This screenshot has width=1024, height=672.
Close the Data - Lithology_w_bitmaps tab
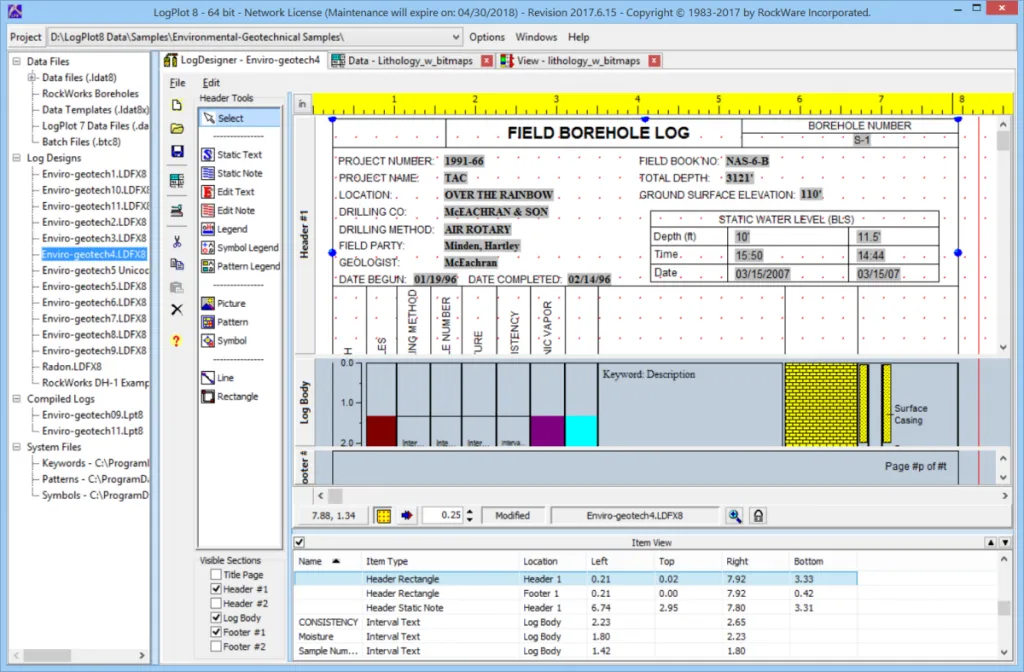(x=487, y=61)
